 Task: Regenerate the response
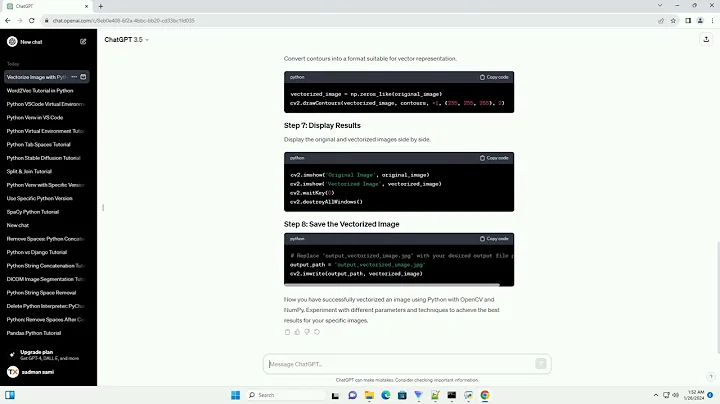pos(317,332)
